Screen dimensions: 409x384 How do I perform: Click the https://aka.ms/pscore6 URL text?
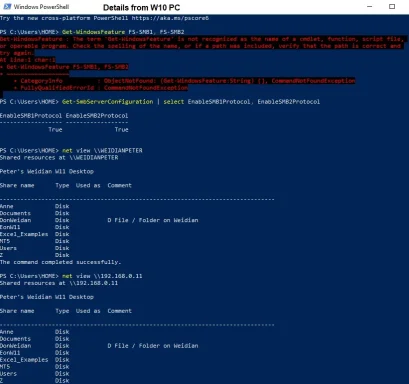[x=170, y=18]
